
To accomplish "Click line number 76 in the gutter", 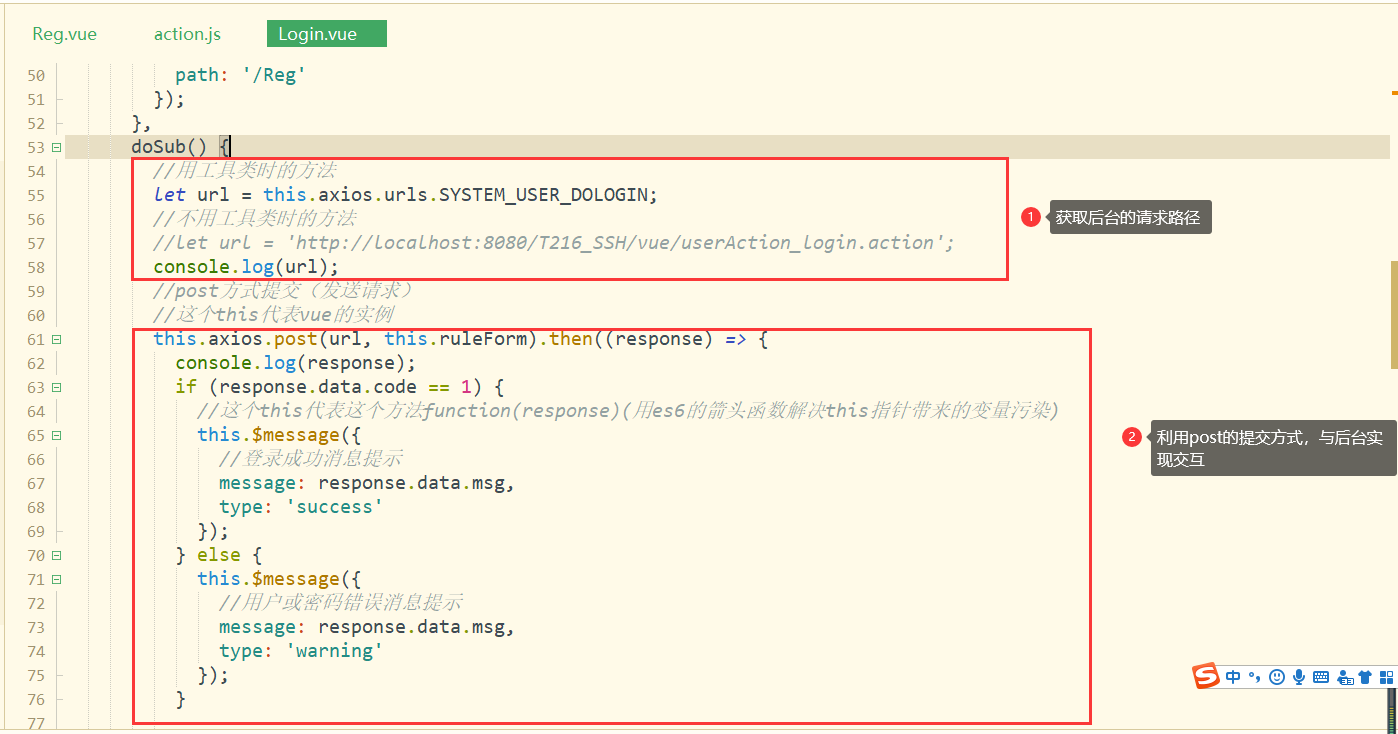I will tap(35, 699).
